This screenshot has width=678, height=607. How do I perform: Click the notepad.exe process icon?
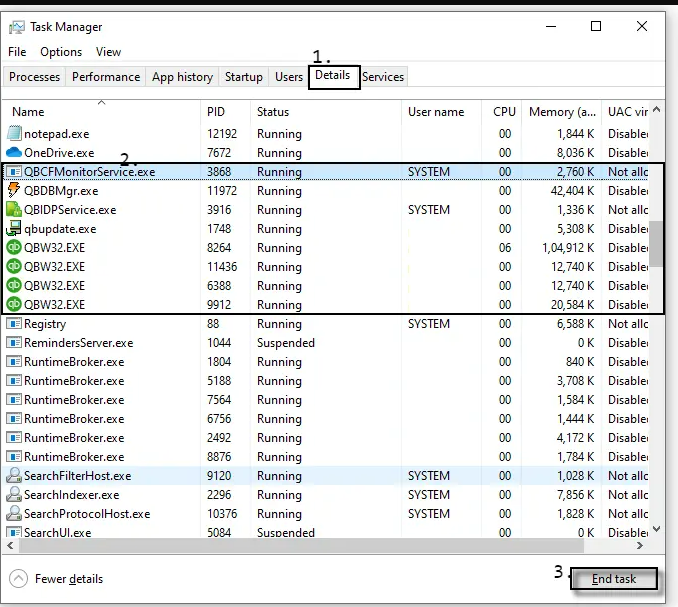pyautogui.click(x=14, y=133)
